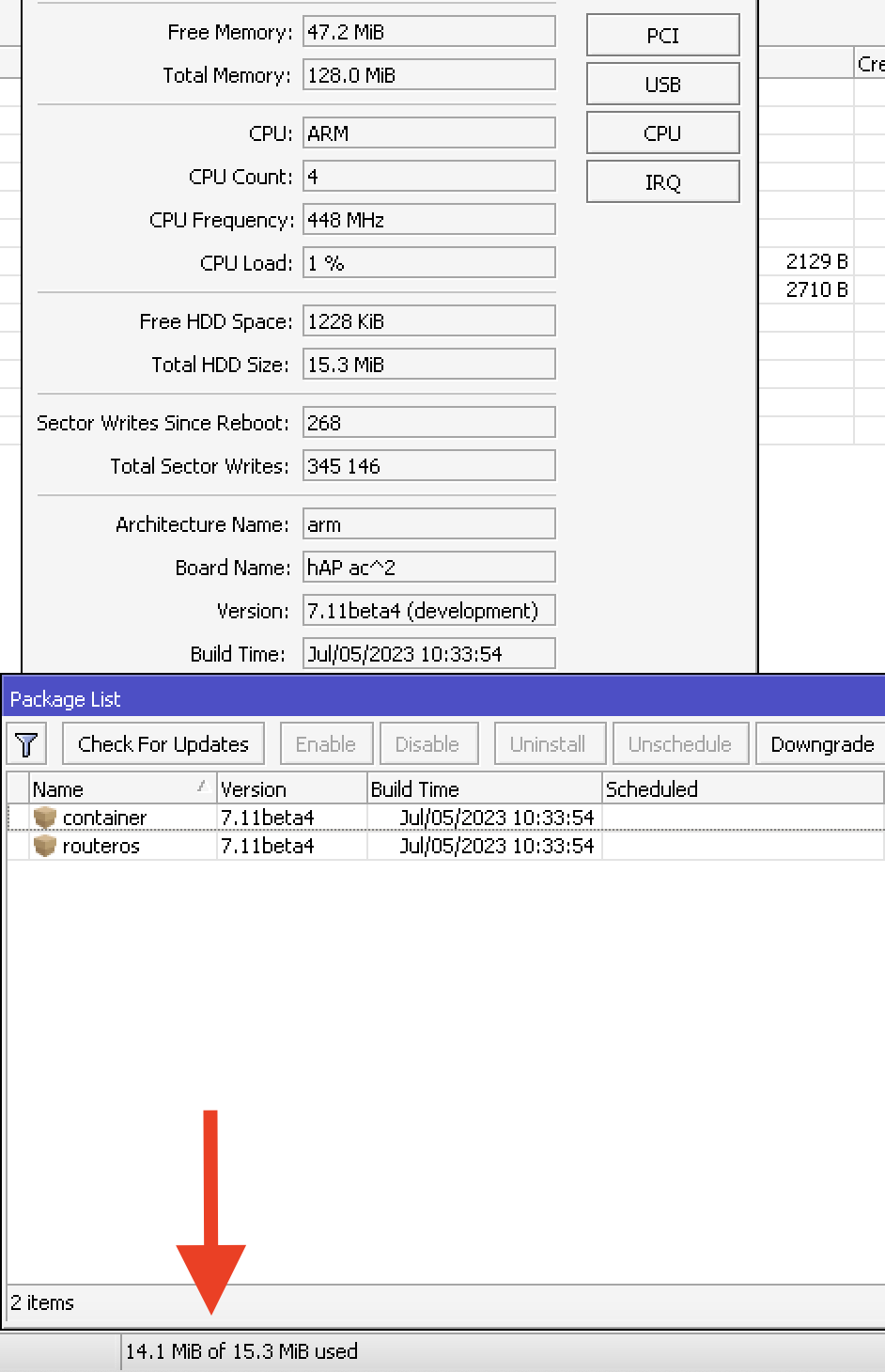Open the filter icon in Package List
Screen dimensions: 885x1372
(26, 744)
